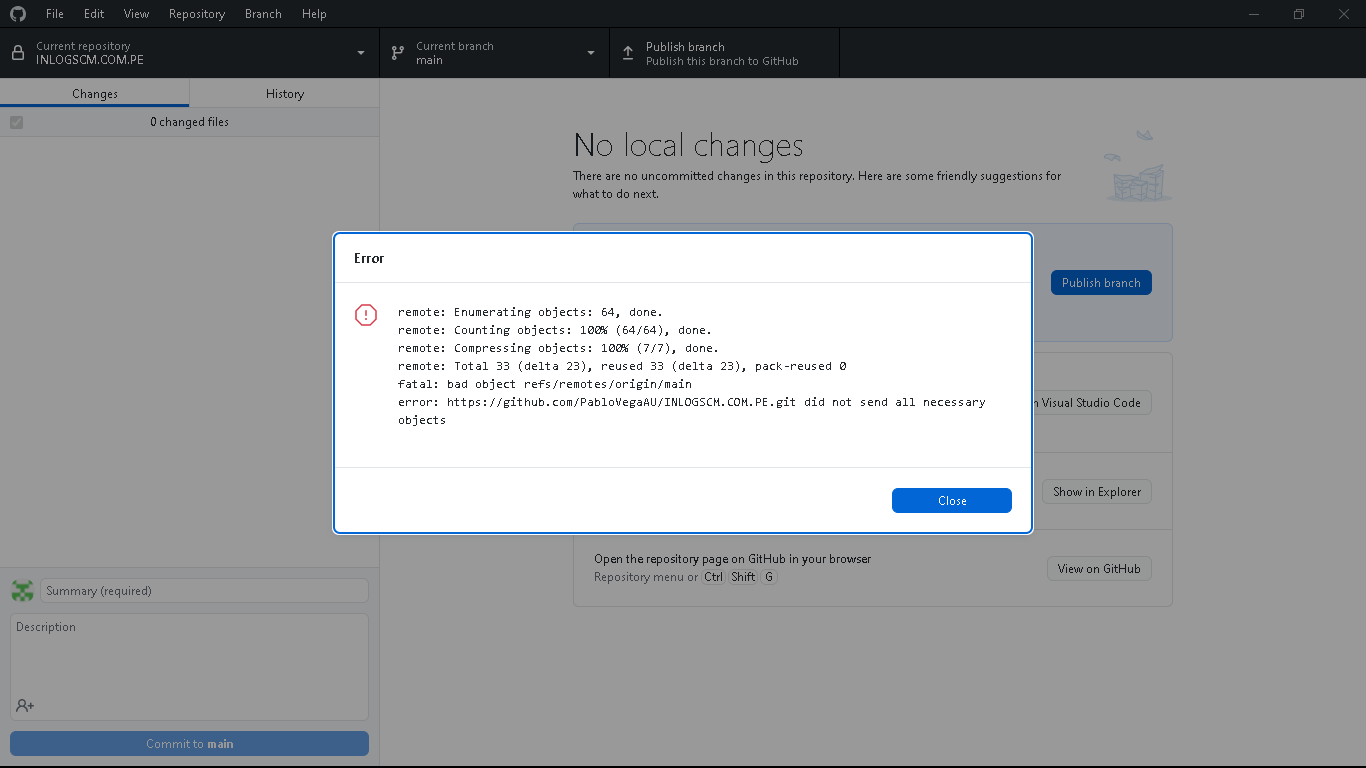1366x768 pixels.
Task: Click the Error dialog title text
Action: [x=369, y=258]
